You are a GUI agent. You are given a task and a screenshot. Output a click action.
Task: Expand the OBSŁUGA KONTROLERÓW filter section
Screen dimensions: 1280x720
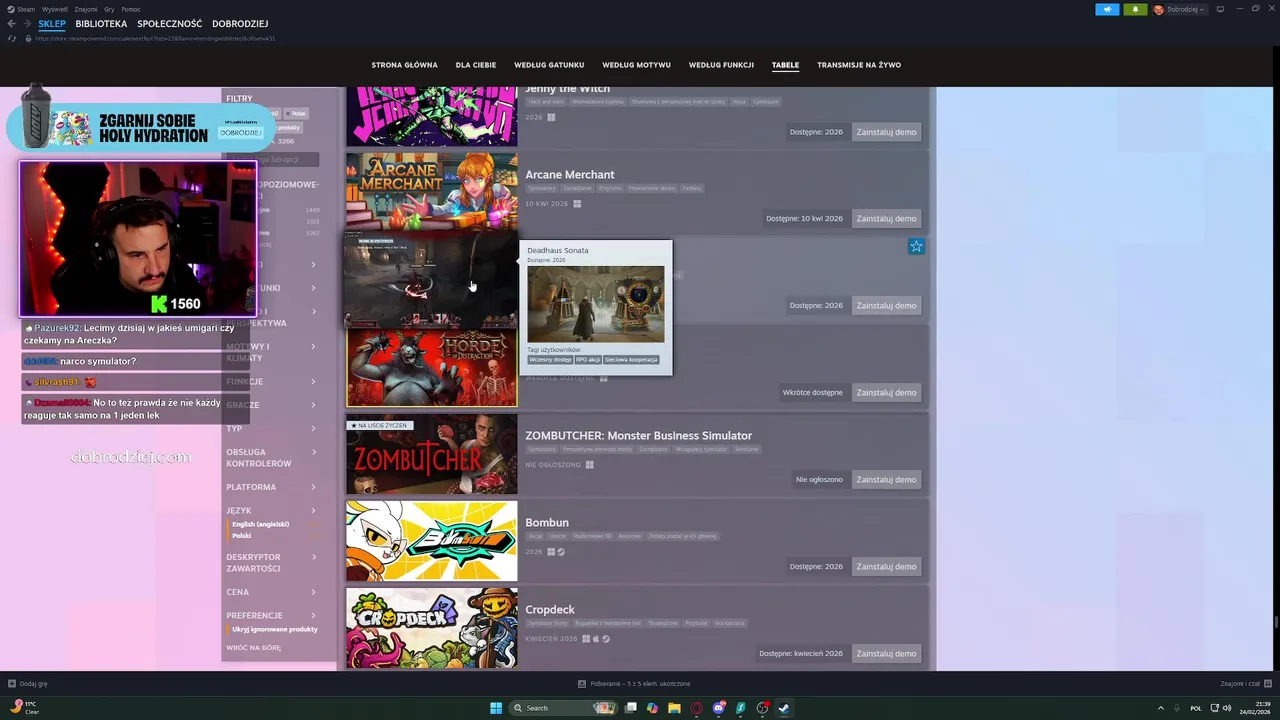(x=271, y=458)
